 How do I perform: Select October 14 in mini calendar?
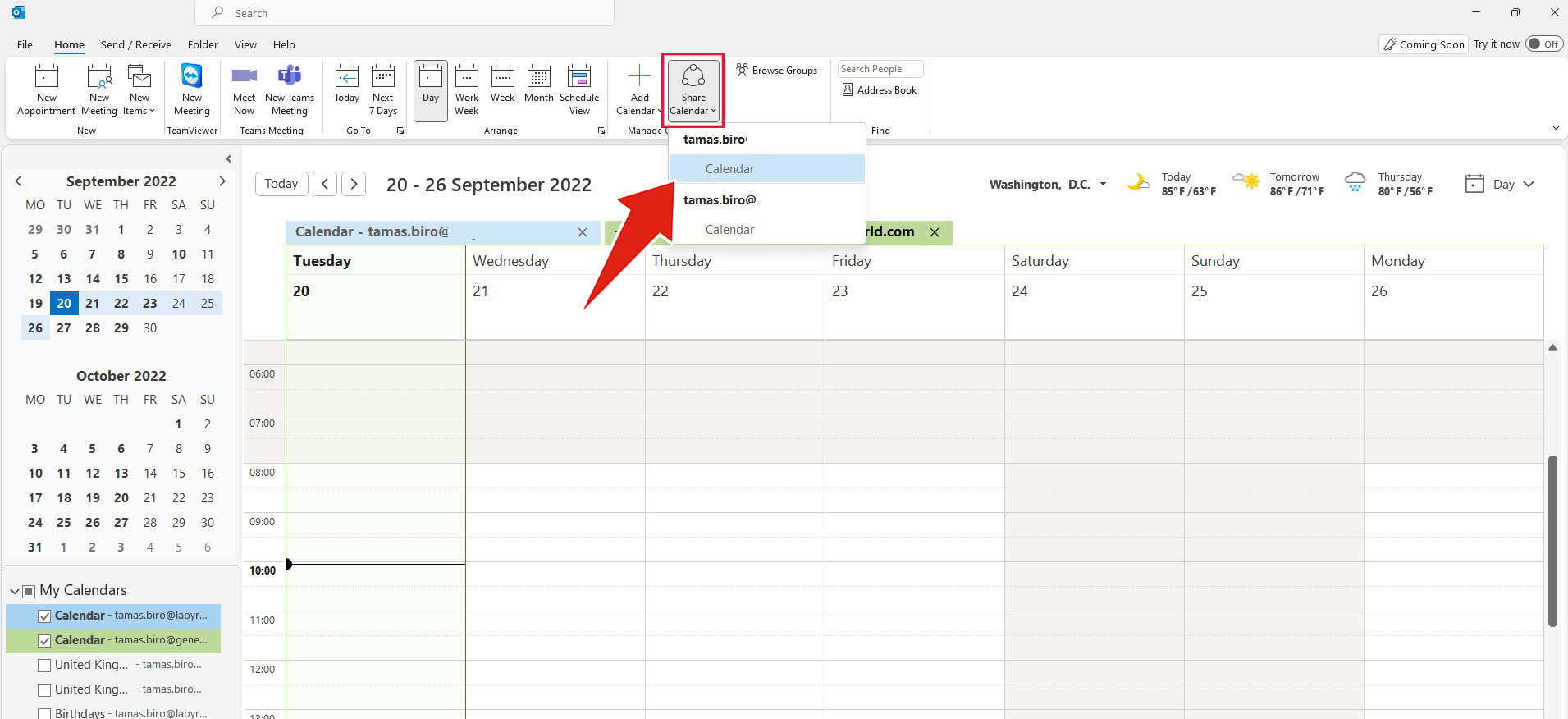tap(150, 473)
